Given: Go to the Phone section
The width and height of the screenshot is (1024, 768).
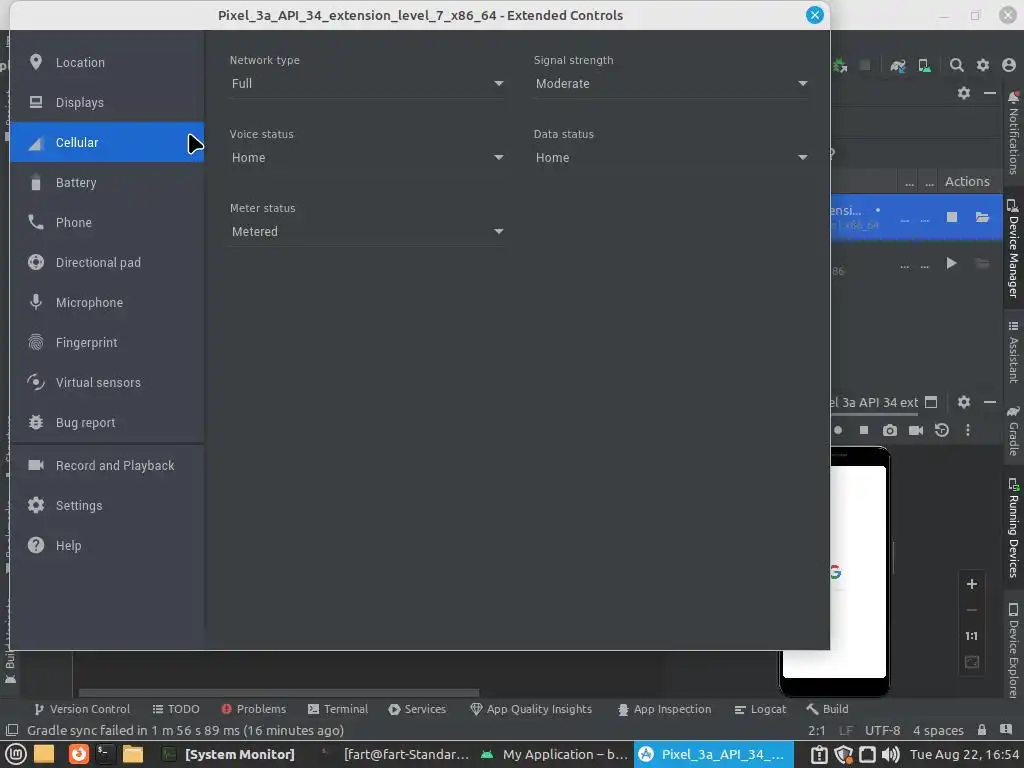Looking at the screenshot, I should click(x=107, y=222).
